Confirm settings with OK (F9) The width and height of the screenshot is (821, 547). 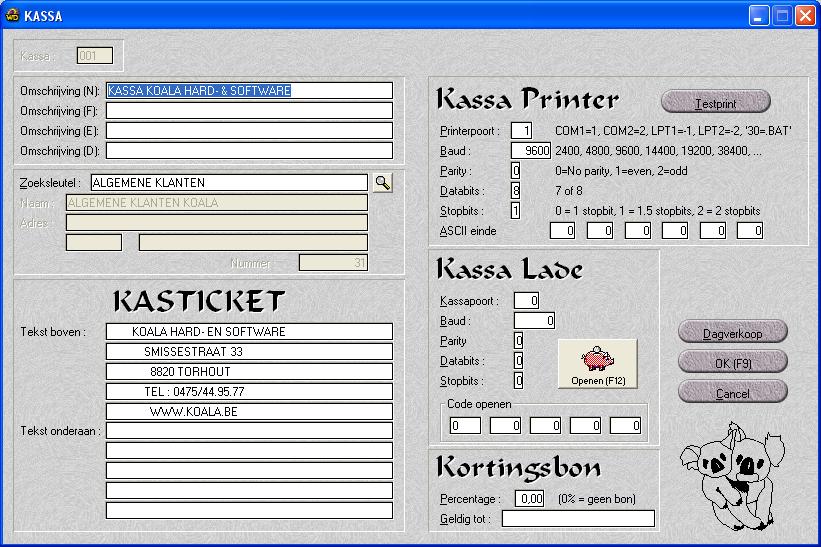click(x=733, y=362)
